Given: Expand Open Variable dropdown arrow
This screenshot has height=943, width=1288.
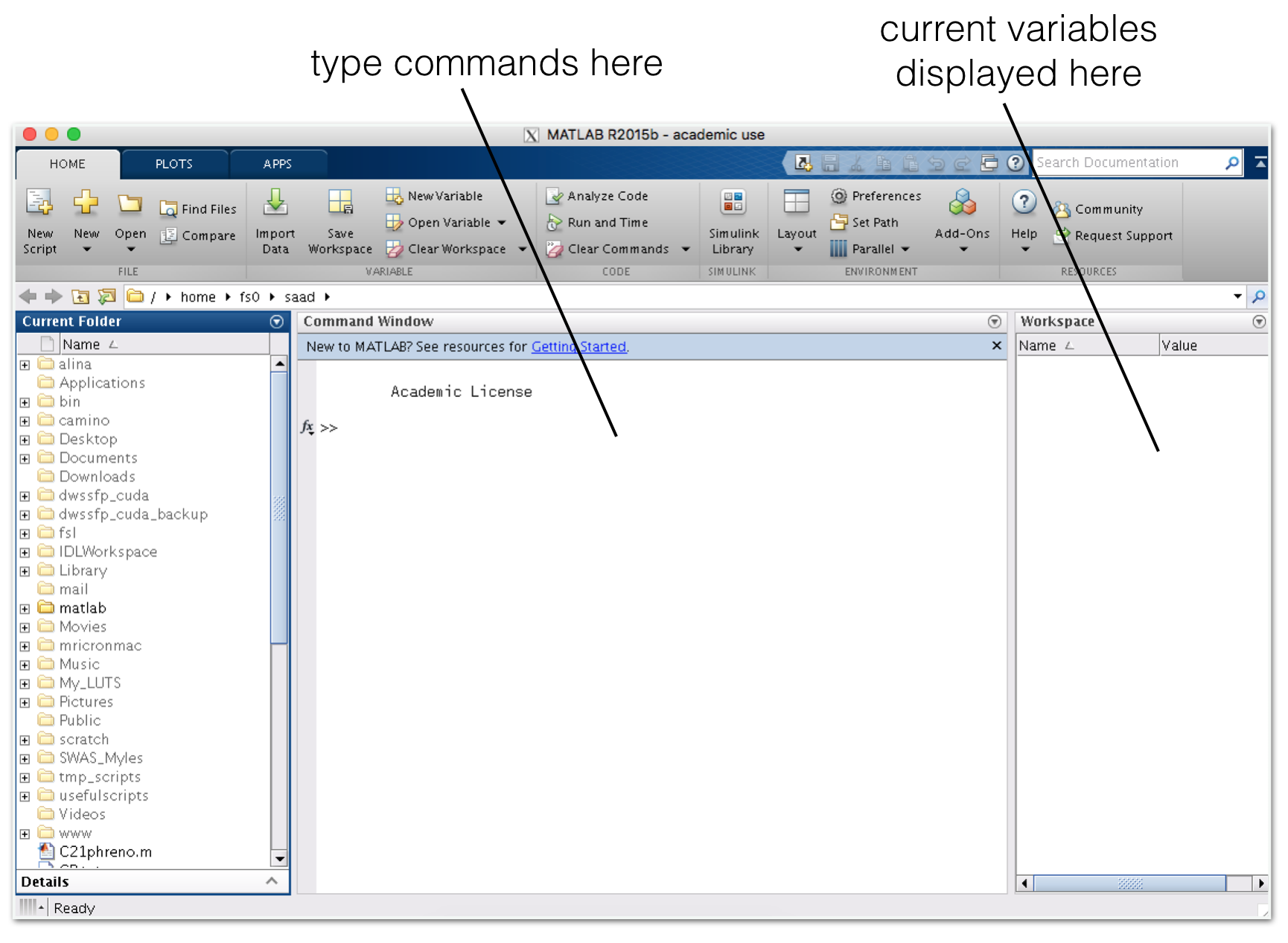Looking at the screenshot, I should pyautogui.click(x=502, y=223).
